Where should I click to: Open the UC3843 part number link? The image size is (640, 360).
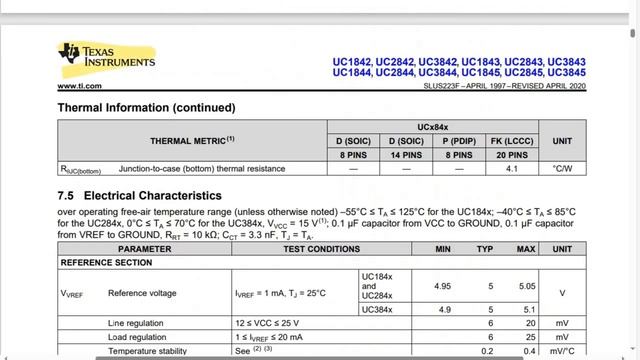(567, 62)
